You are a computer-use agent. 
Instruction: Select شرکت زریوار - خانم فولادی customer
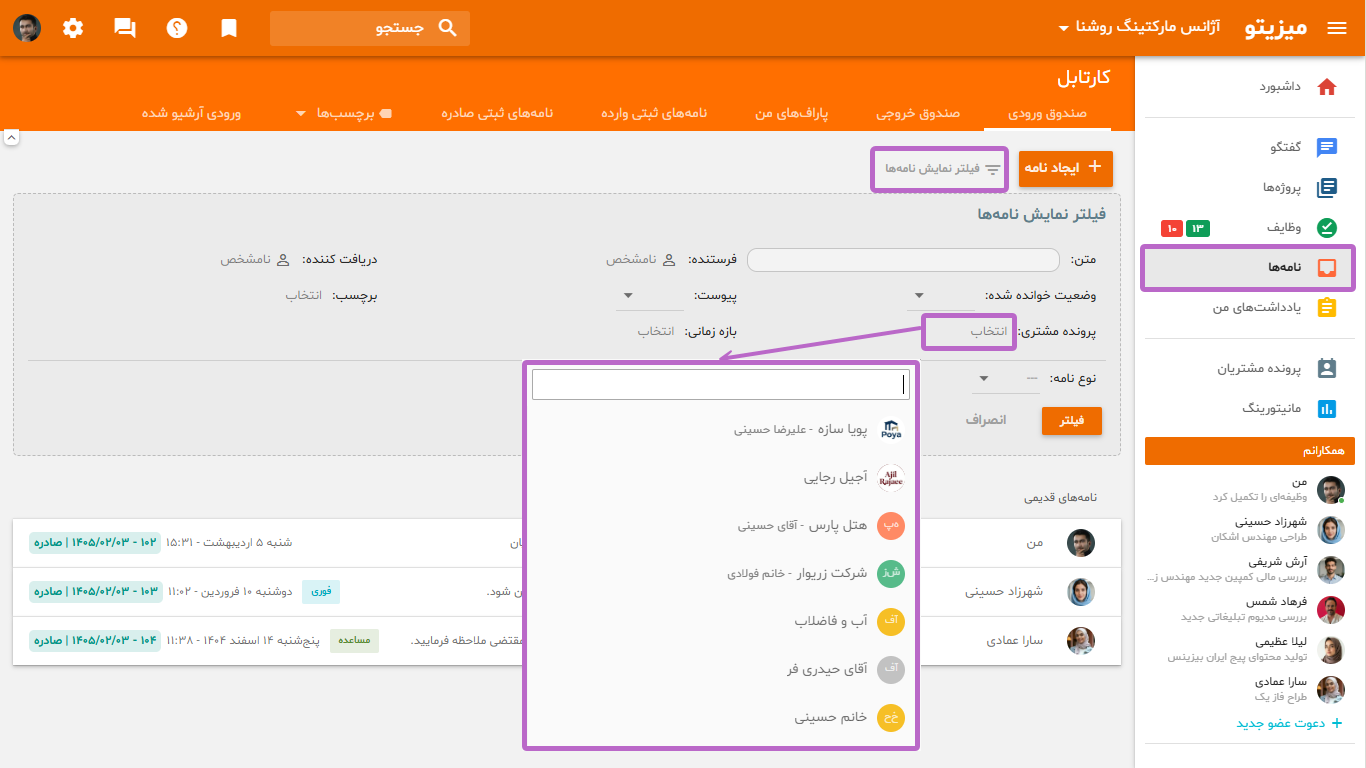click(x=721, y=574)
